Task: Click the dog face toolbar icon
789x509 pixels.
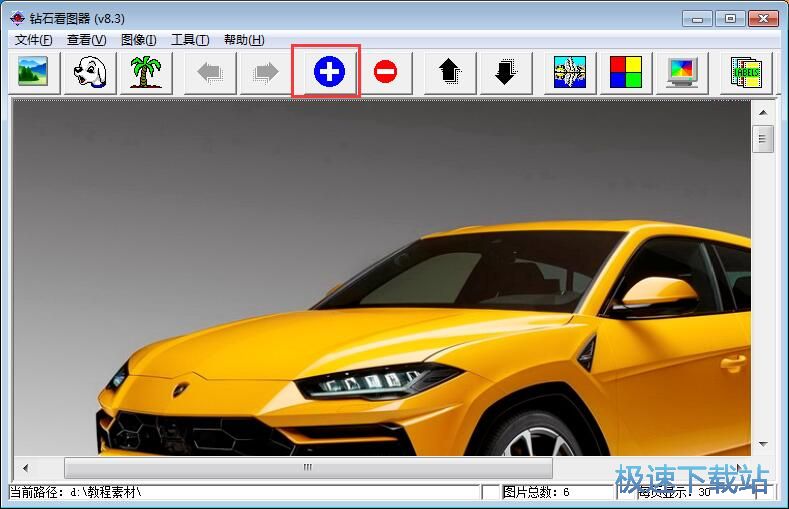Action: [90, 72]
